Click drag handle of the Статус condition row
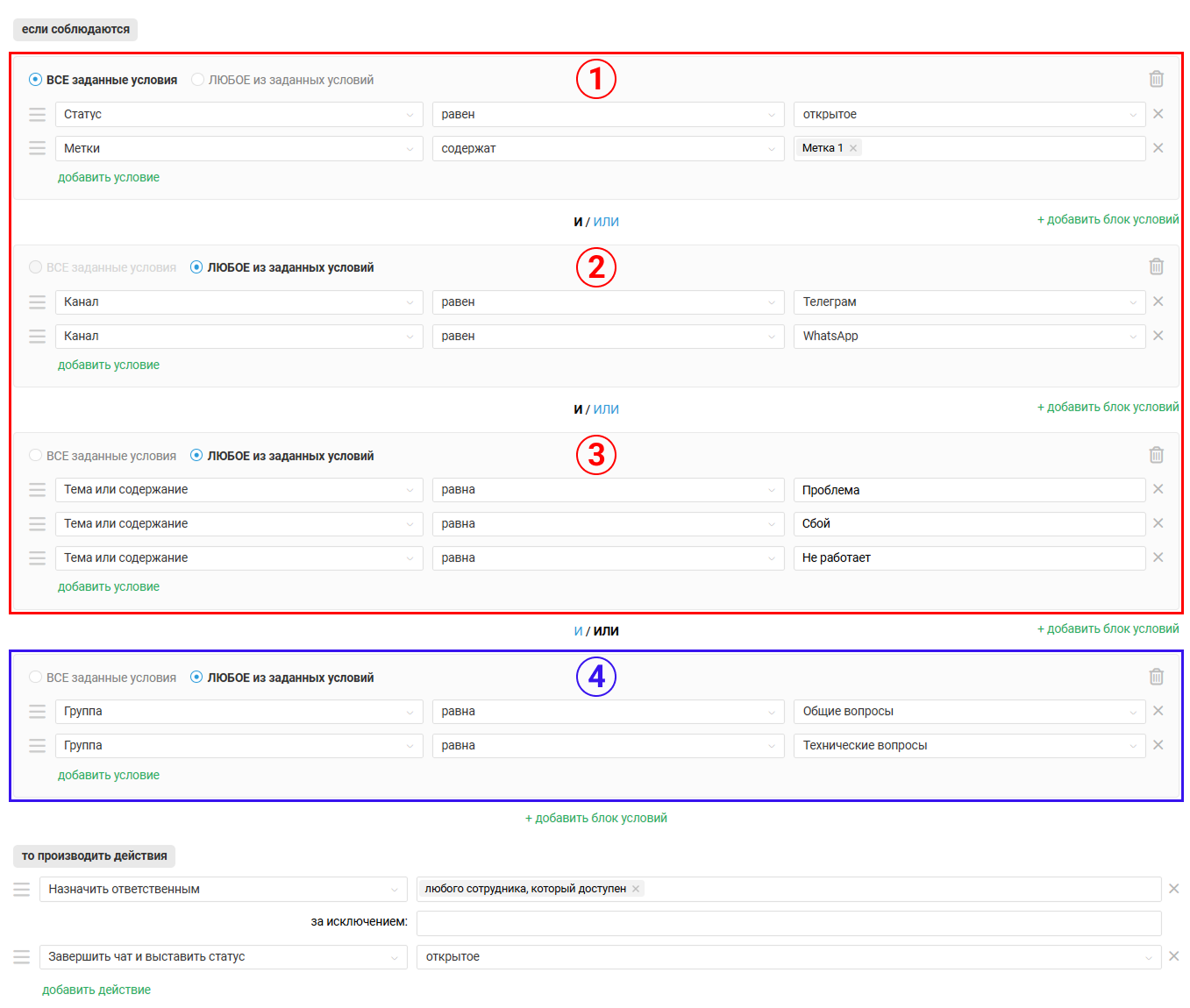This screenshot has width=1190, height=1008. tap(37, 115)
